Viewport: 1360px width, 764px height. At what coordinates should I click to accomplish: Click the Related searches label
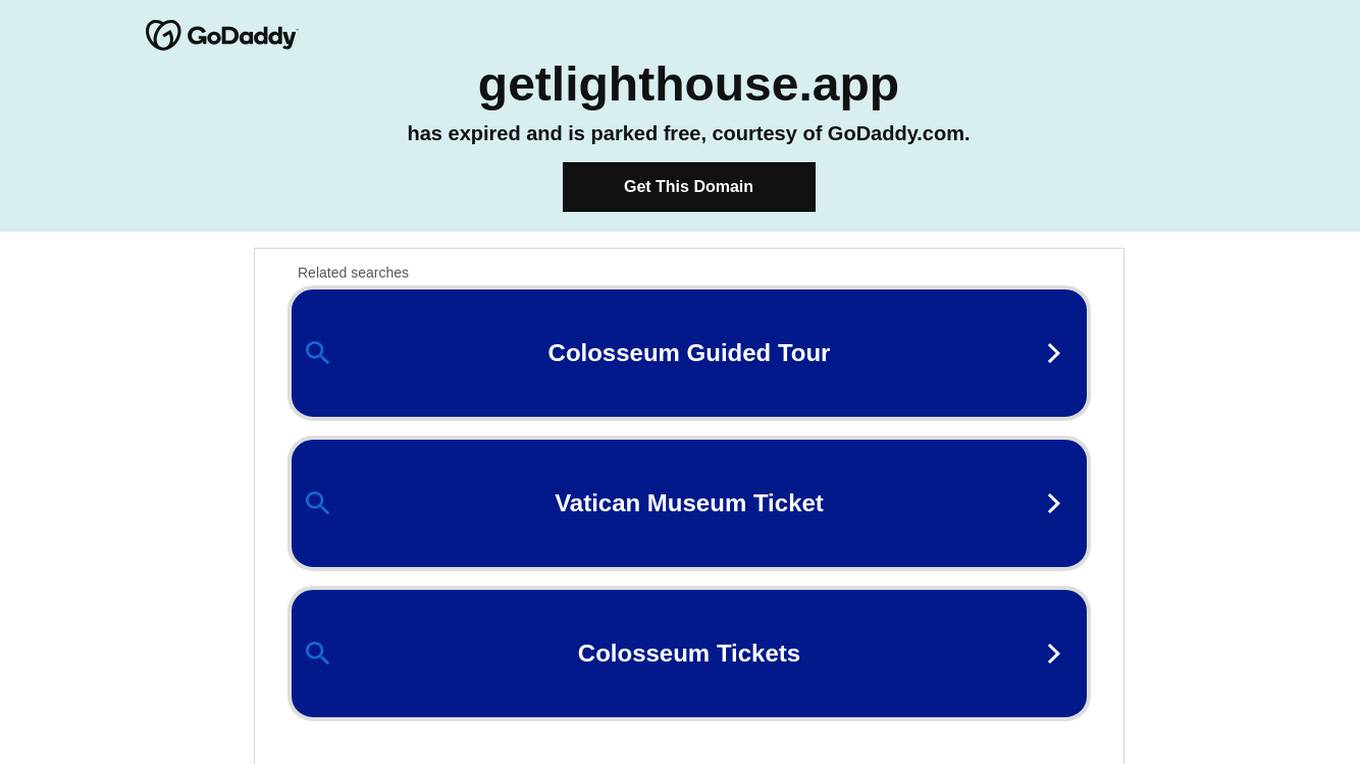(353, 272)
